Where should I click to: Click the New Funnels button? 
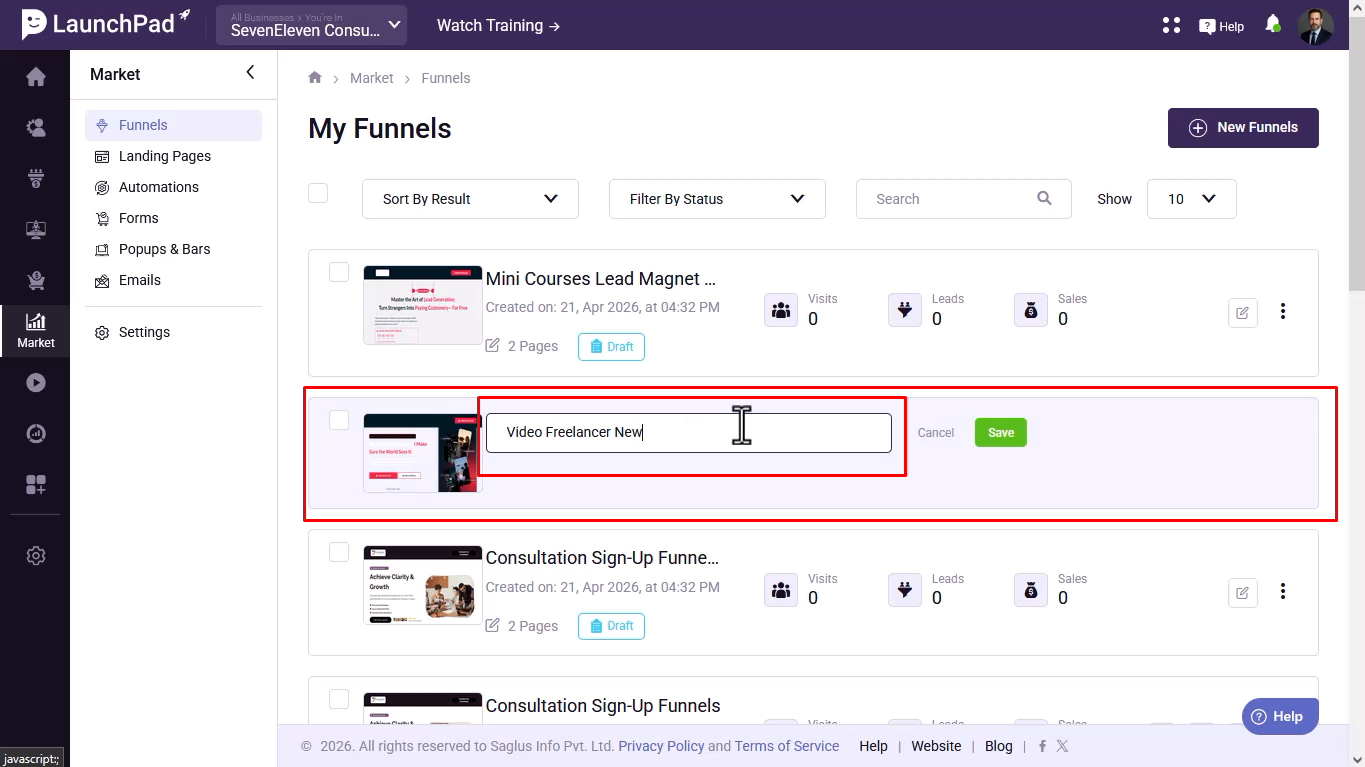(x=1243, y=128)
